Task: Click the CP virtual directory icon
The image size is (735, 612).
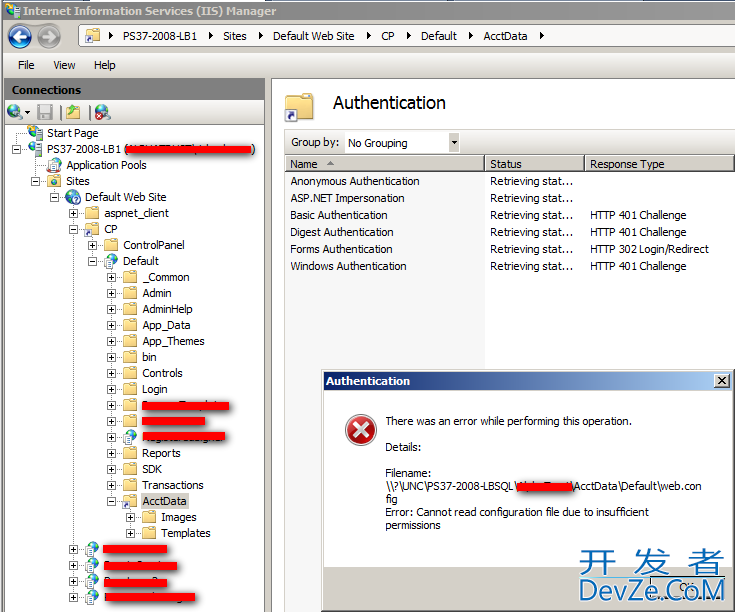Action: [x=92, y=229]
